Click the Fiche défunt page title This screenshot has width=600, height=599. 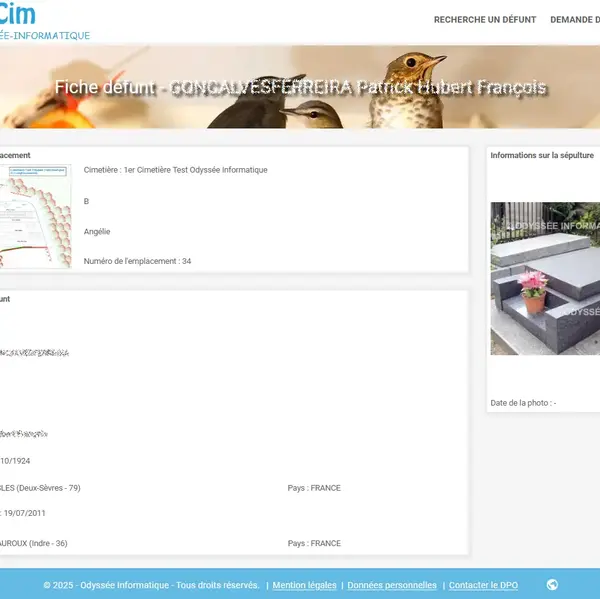click(300, 88)
